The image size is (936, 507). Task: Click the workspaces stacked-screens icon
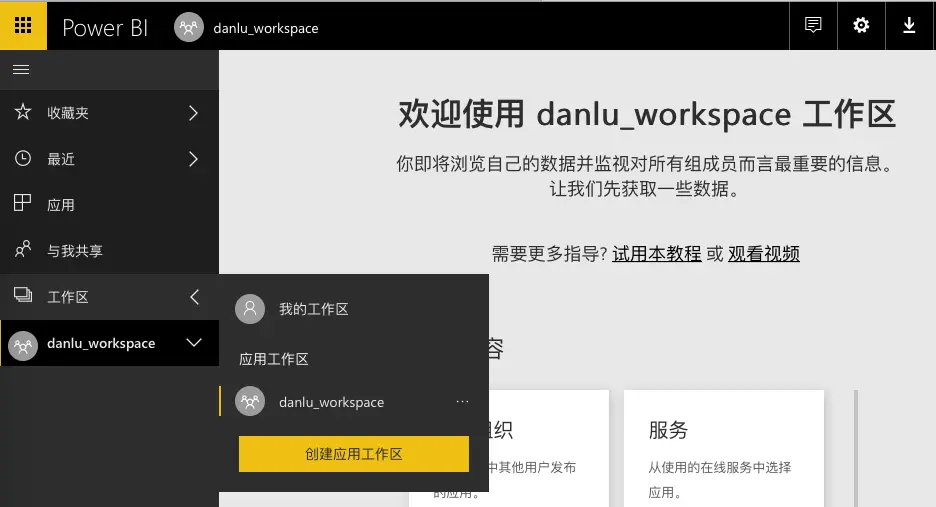pyautogui.click(x=23, y=295)
